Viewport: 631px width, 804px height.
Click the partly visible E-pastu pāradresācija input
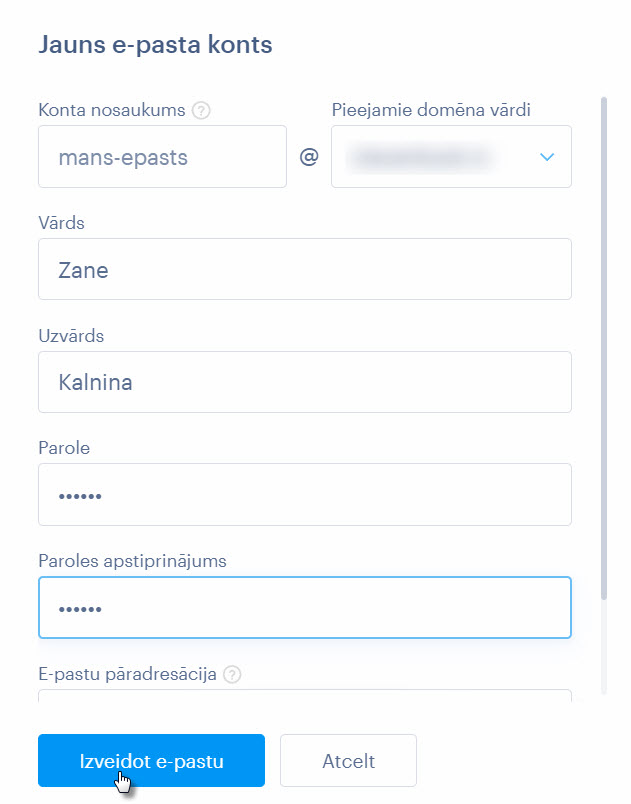(x=305, y=696)
